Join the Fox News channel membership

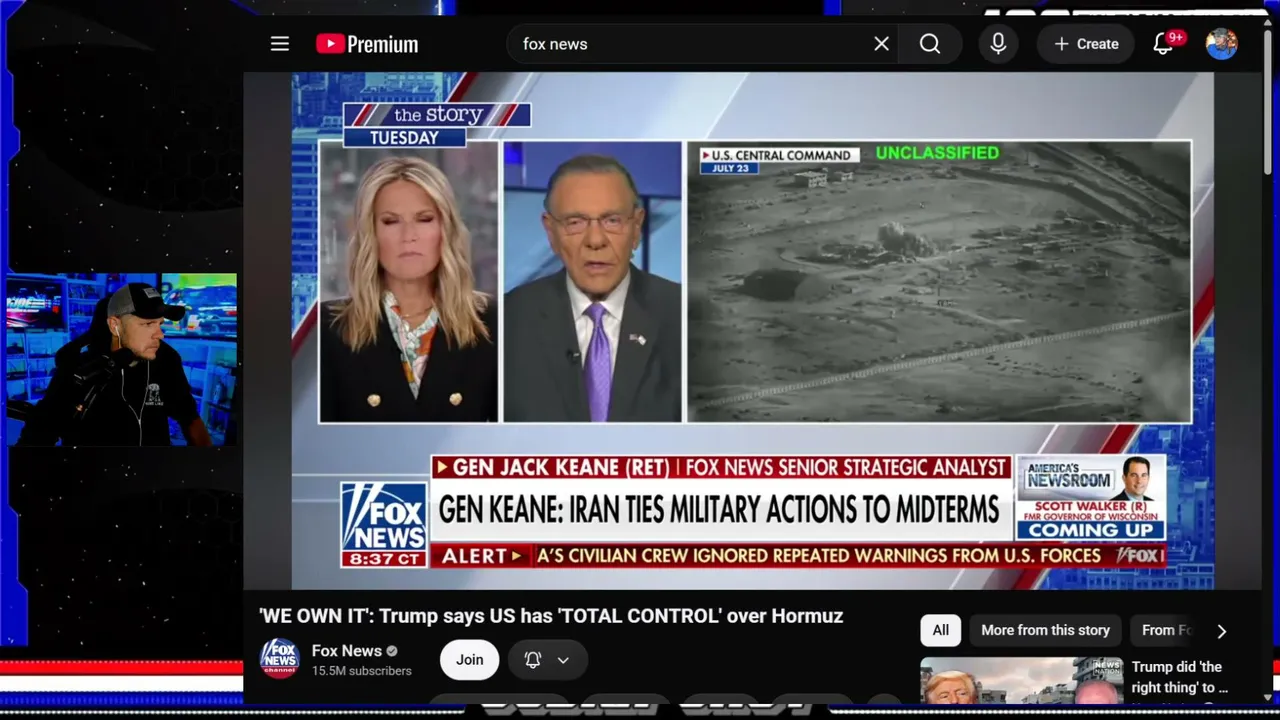pyautogui.click(x=469, y=660)
